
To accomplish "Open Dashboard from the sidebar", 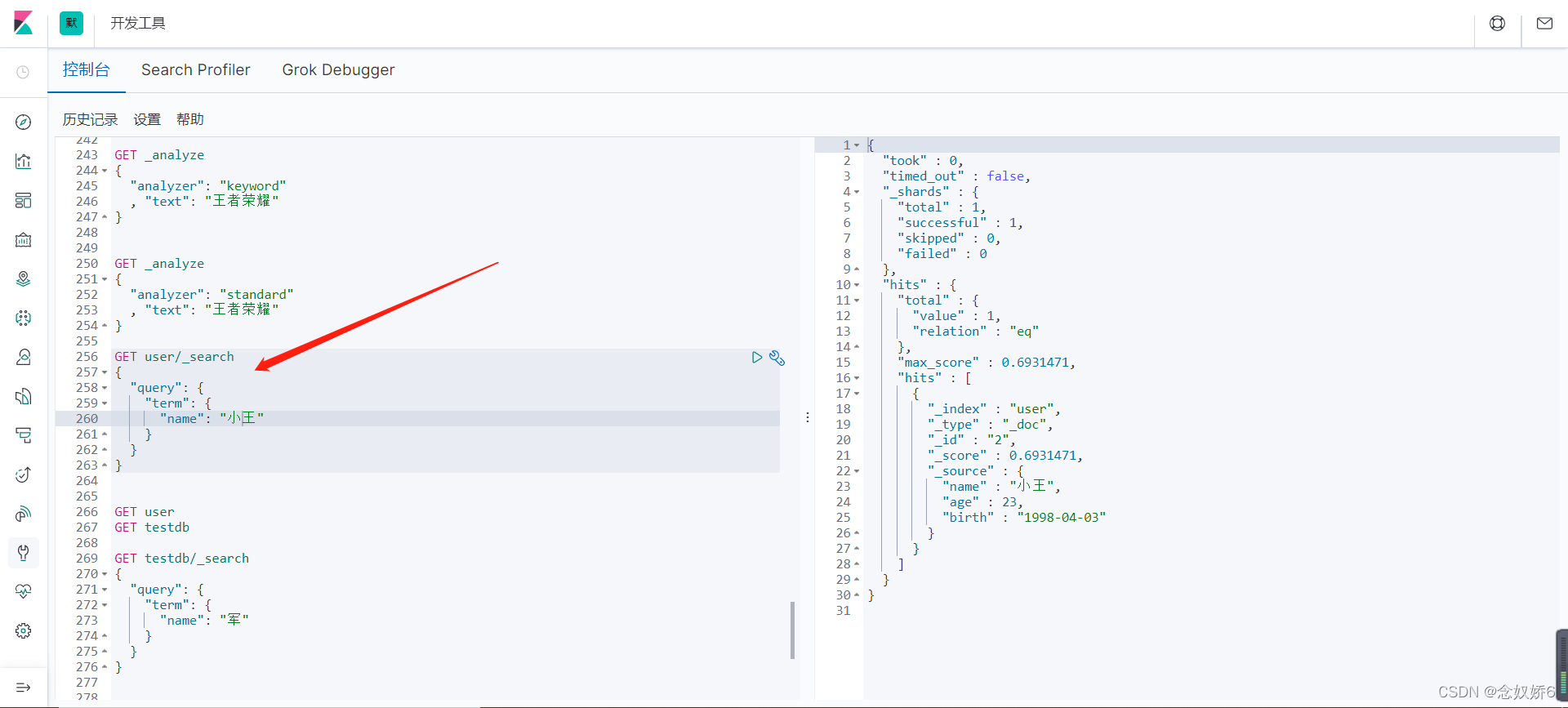I will [23, 200].
